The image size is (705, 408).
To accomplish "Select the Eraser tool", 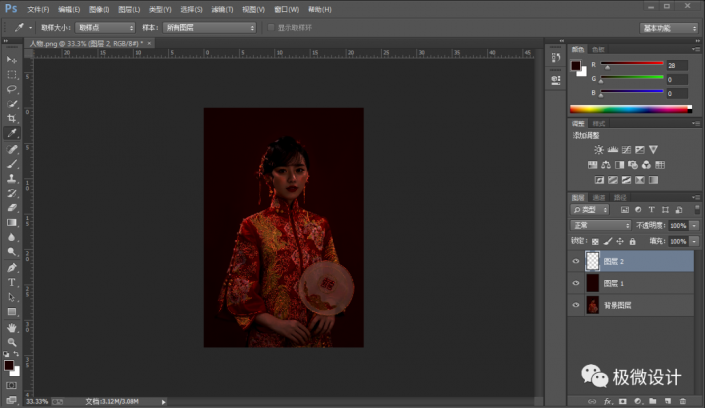I will 12,208.
